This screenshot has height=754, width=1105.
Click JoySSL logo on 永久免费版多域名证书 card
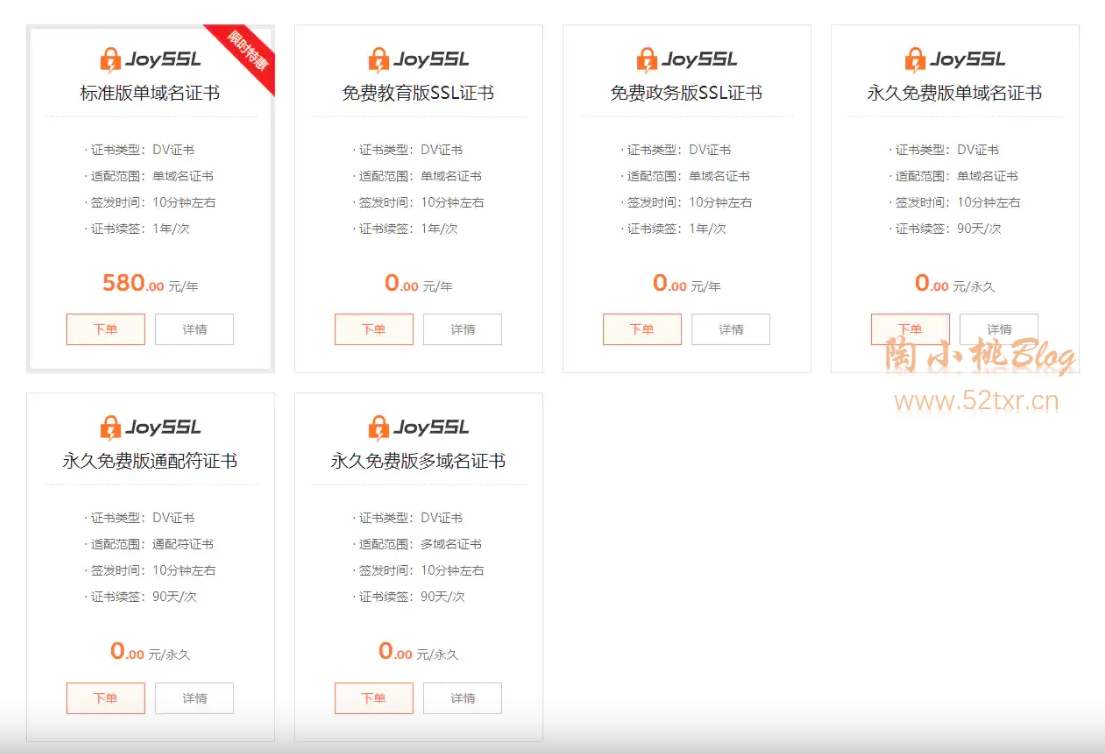point(419,428)
